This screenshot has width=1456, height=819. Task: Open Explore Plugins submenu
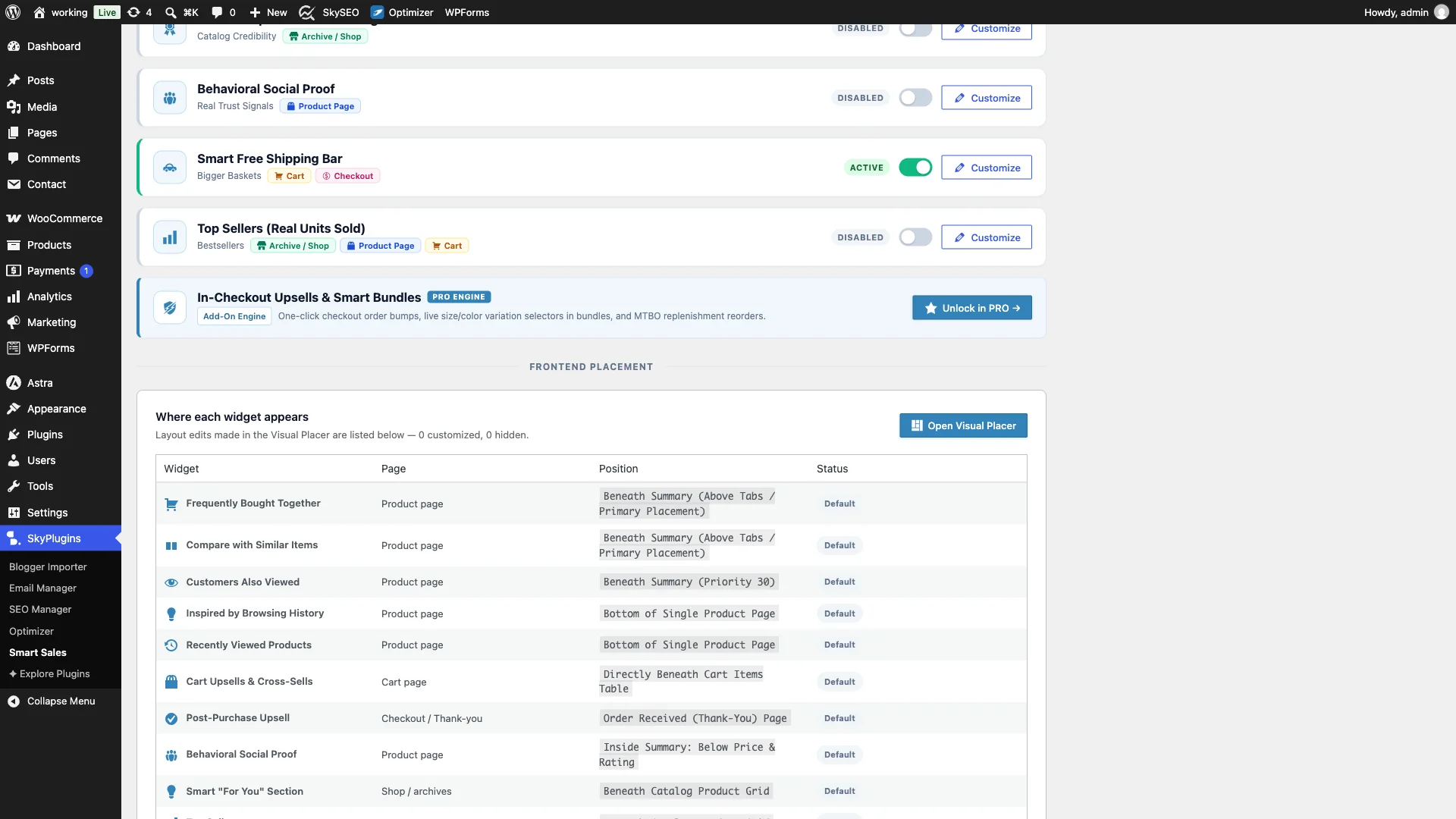pos(49,674)
